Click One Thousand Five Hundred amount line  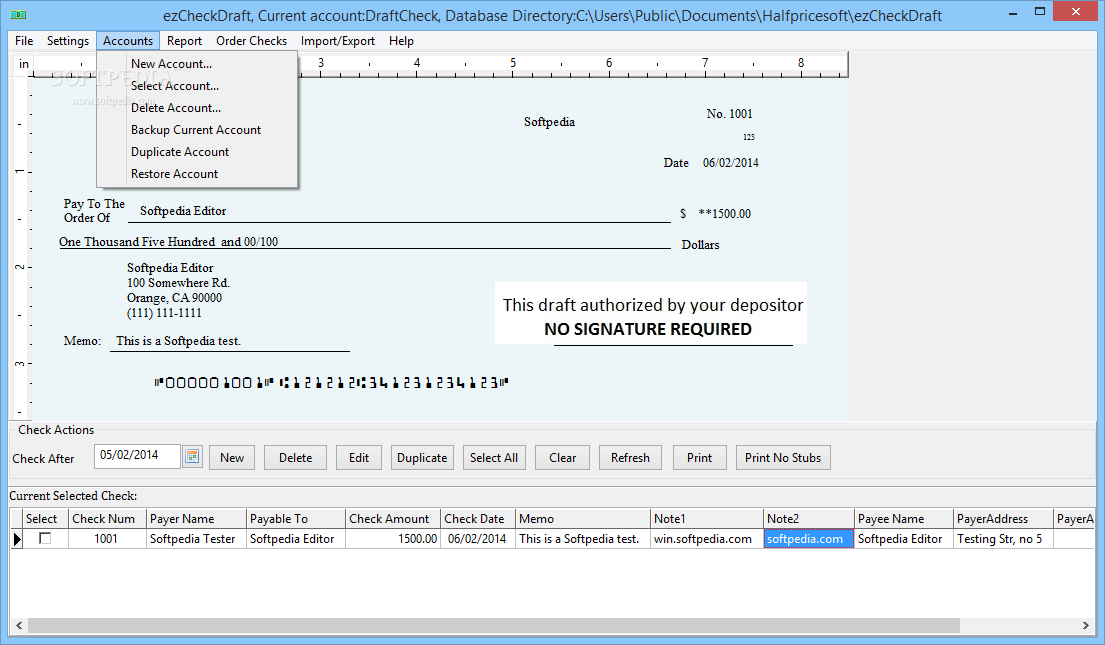point(168,242)
